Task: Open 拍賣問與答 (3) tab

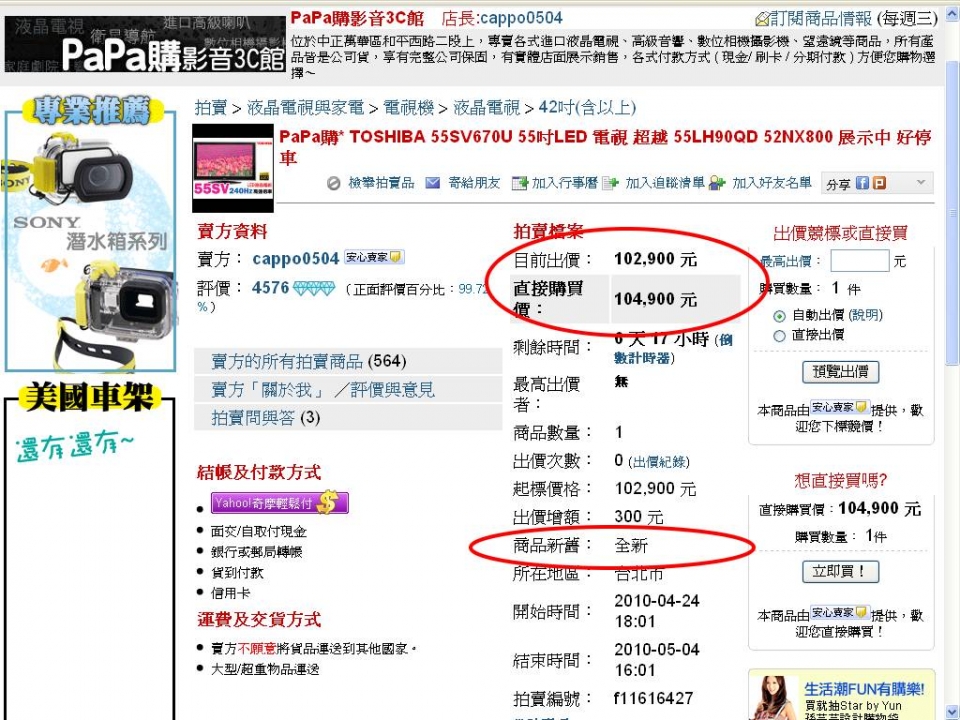Action: [348, 418]
